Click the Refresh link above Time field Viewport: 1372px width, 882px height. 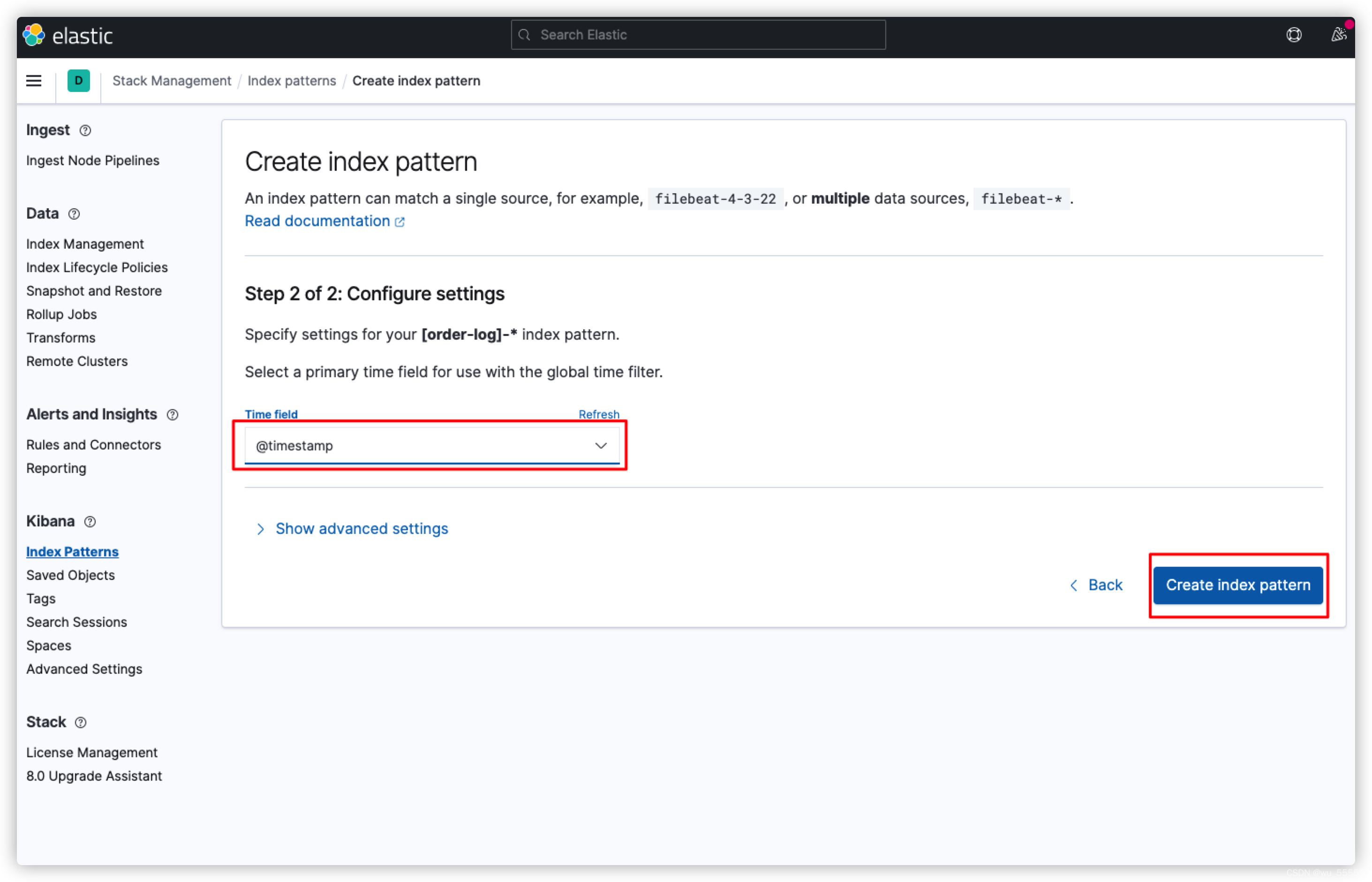(598, 414)
